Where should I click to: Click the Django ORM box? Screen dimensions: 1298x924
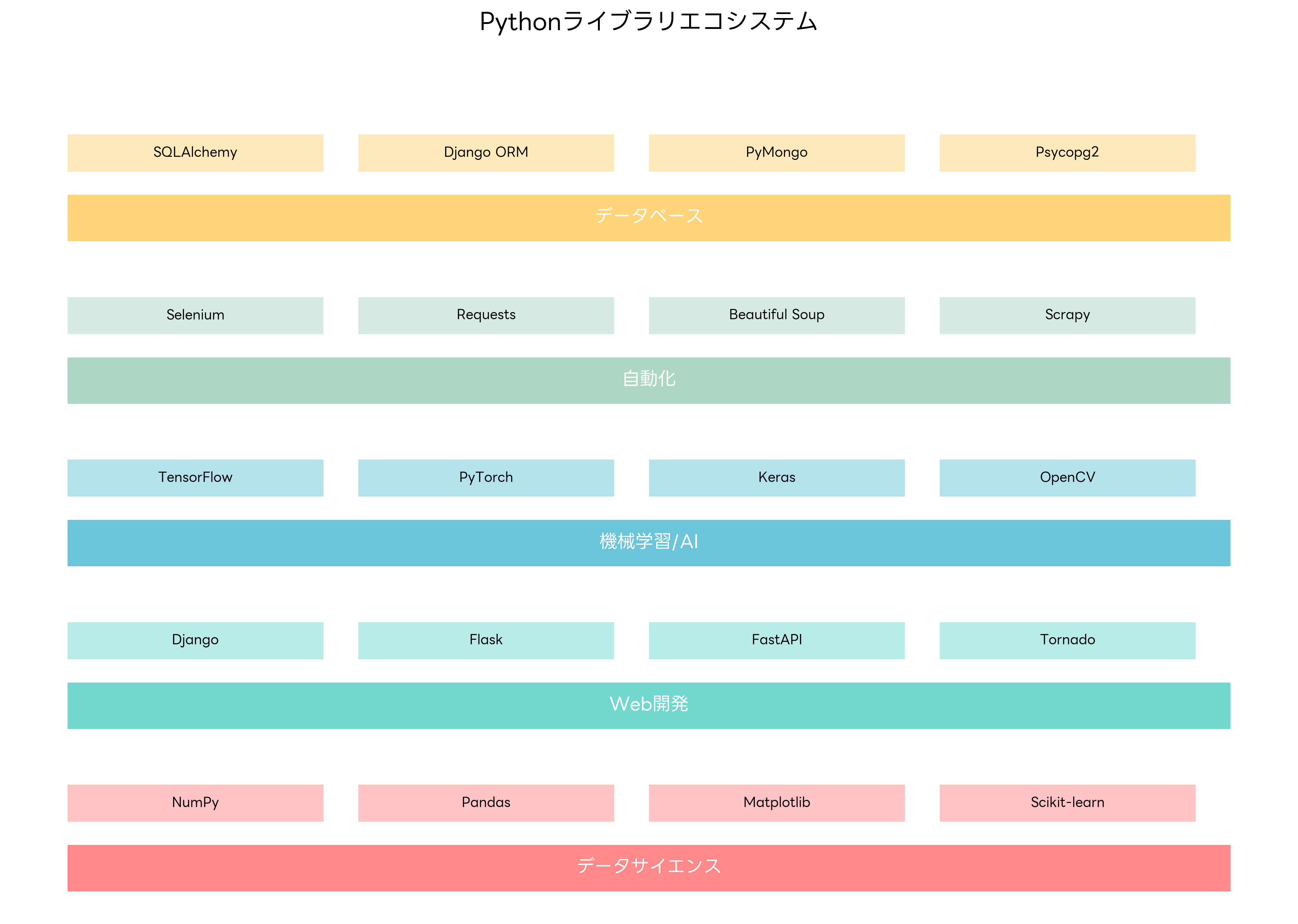[x=486, y=152]
